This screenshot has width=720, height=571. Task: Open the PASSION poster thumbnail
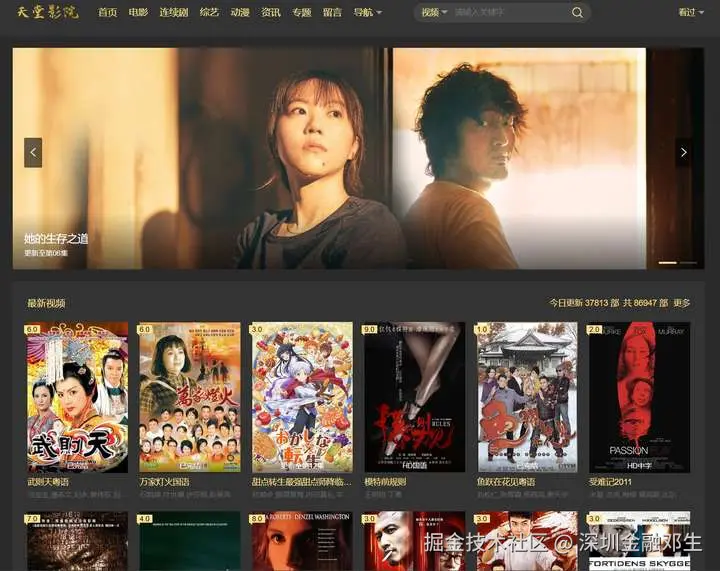pyautogui.click(x=639, y=397)
